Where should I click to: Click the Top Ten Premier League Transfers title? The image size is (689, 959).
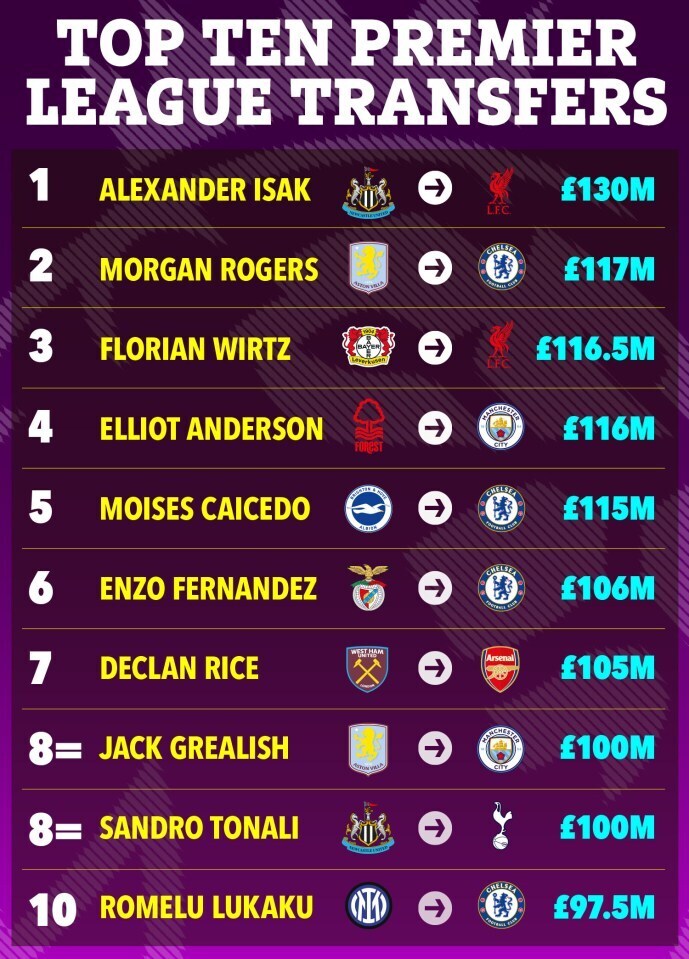[x=346, y=70]
